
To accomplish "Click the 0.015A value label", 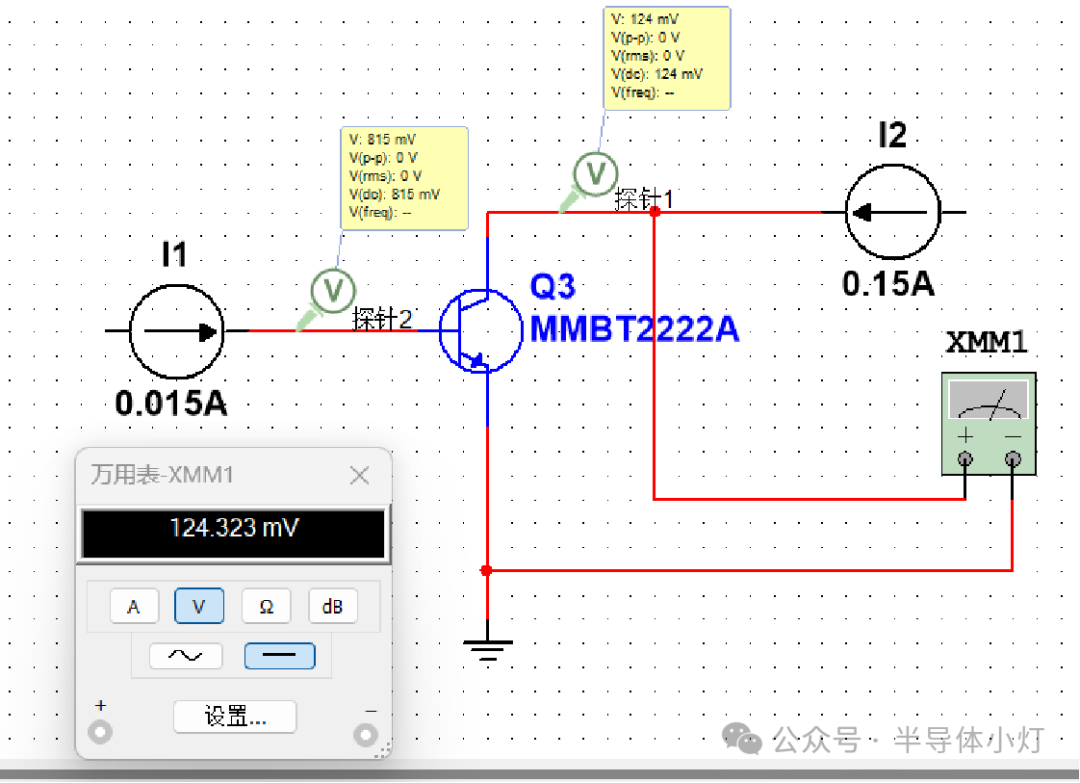I will pos(171,404).
